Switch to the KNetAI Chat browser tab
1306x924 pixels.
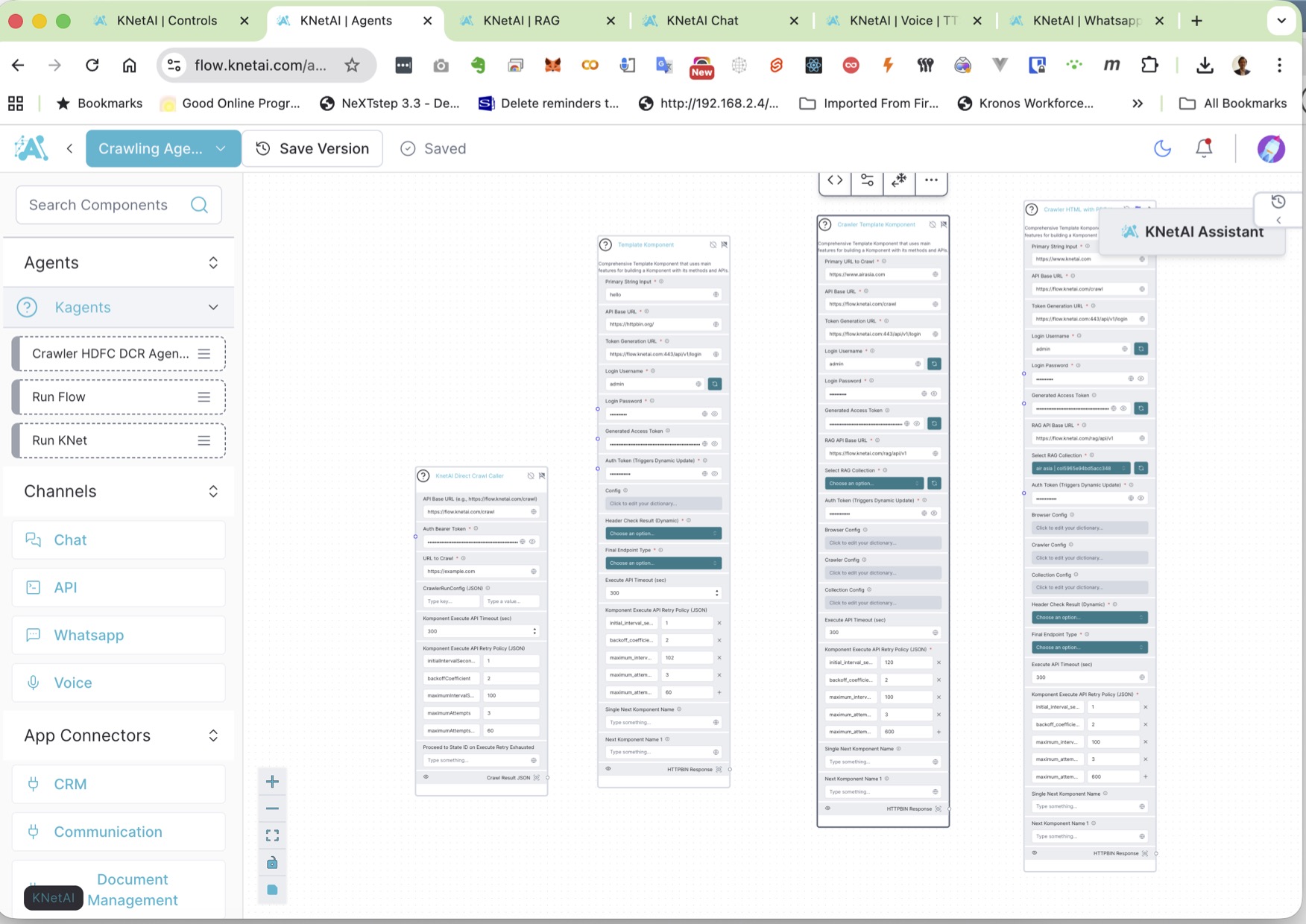[702, 21]
